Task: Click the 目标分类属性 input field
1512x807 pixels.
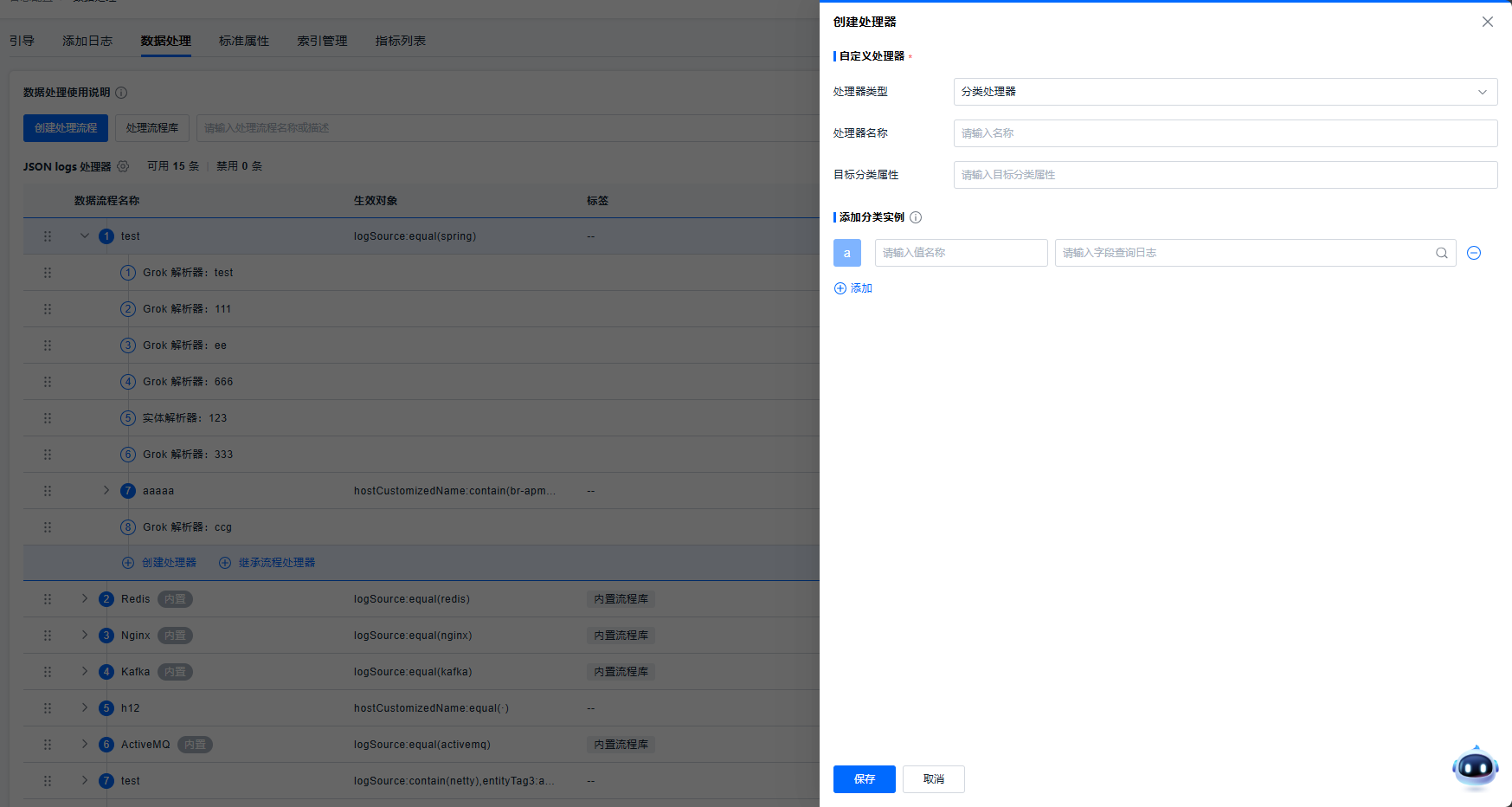Action: pos(1225,175)
